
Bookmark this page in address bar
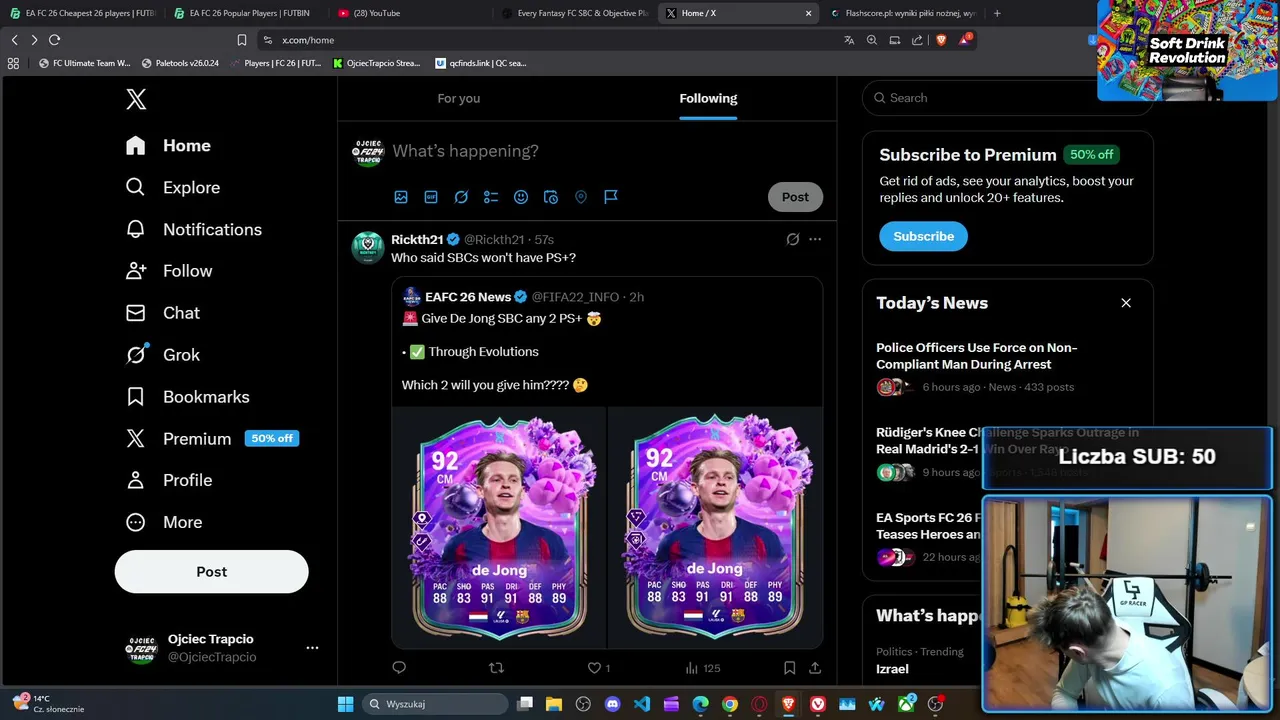tap(241, 40)
